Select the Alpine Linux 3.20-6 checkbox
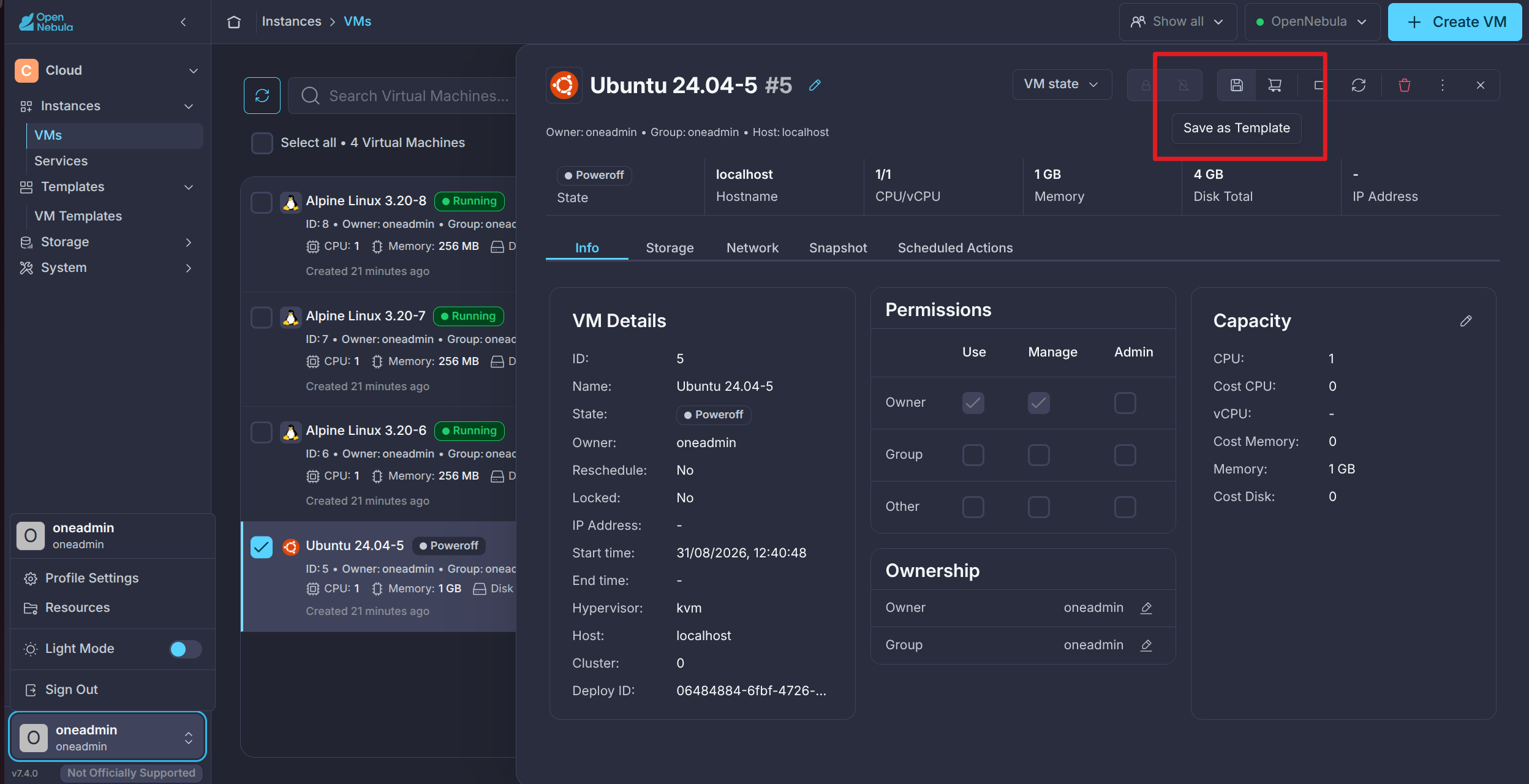Viewport: 1529px width, 784px height. click(262, 432)
